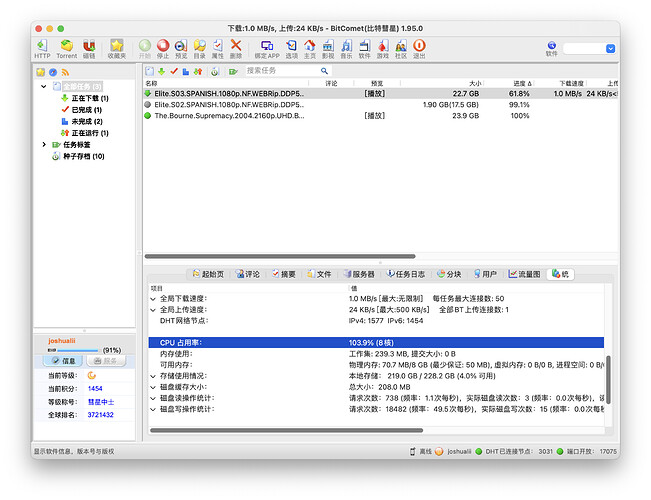
Task: Filter completed tasks with red checkmark icon
Action: (174, 71)
